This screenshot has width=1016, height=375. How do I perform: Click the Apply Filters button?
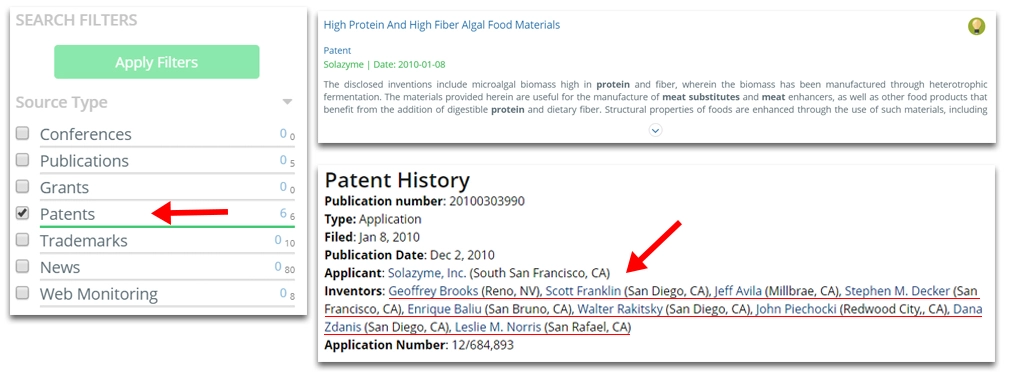click(x=157, y=62)
